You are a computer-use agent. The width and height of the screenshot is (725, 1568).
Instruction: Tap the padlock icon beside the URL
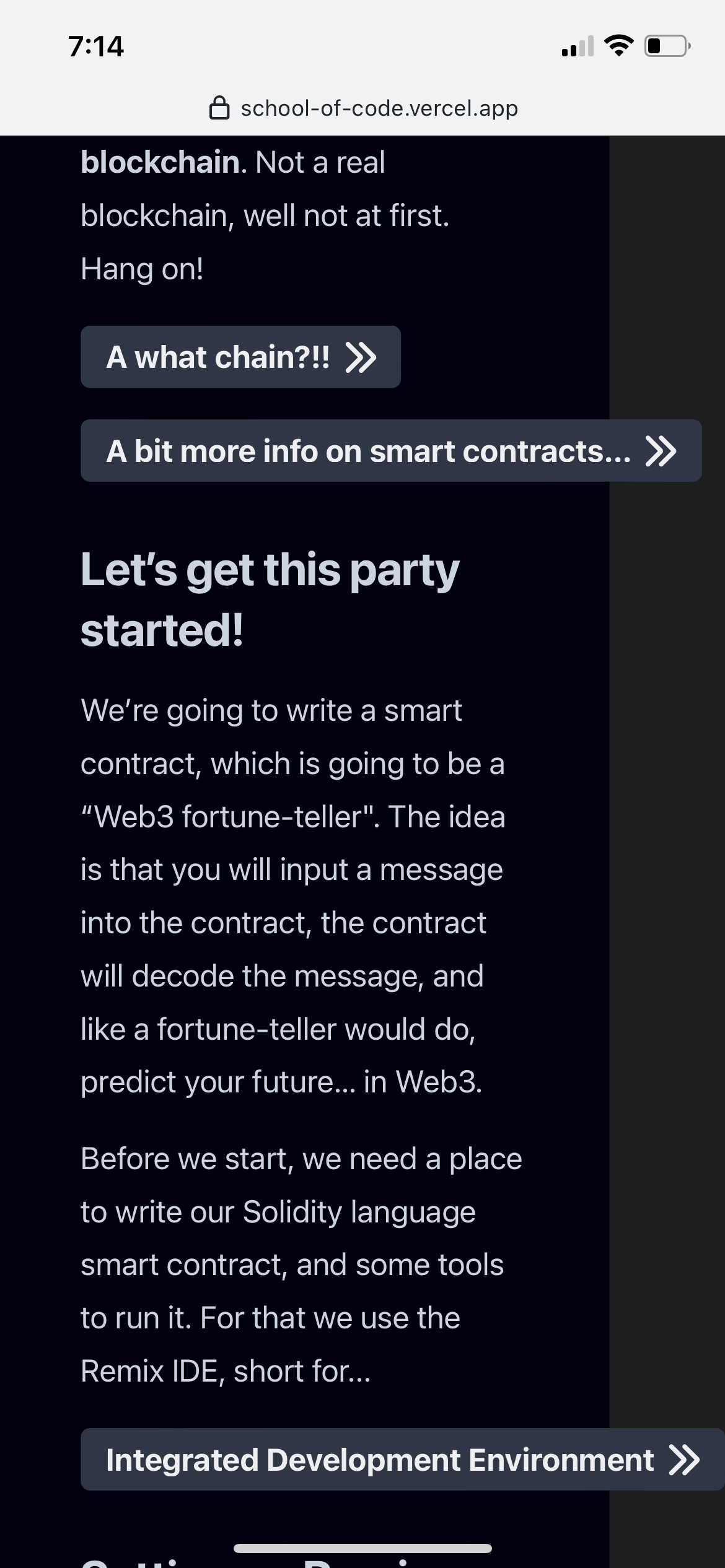220,108
